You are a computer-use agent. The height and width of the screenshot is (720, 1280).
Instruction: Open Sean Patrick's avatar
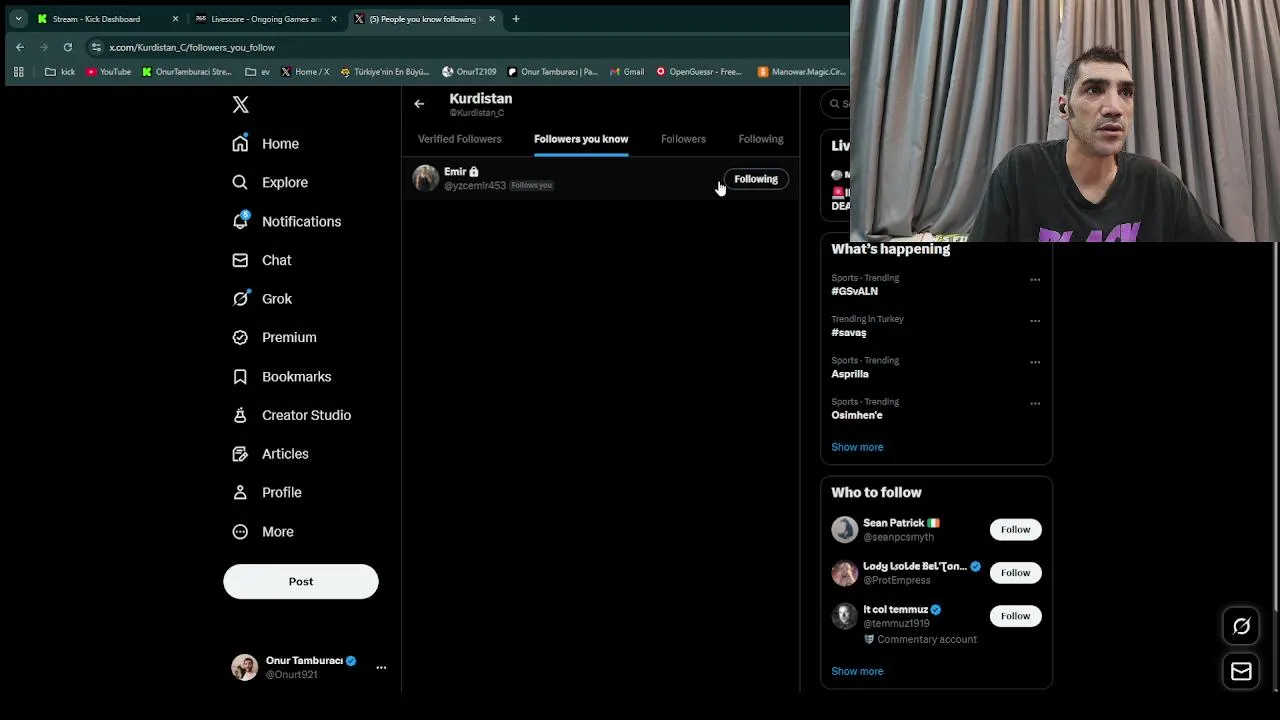[x=845, y=529]
